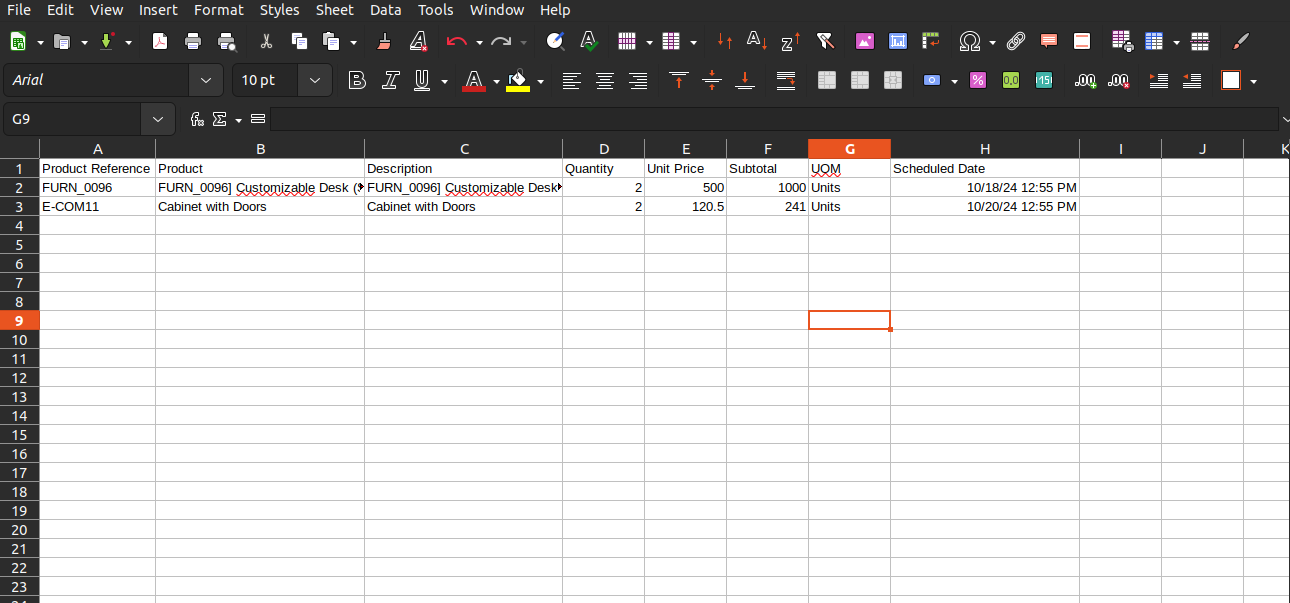The width and height of the screenshot is (1290, 603).
Task: Save the document with the green arrow icon
Action: pos(106,42)
